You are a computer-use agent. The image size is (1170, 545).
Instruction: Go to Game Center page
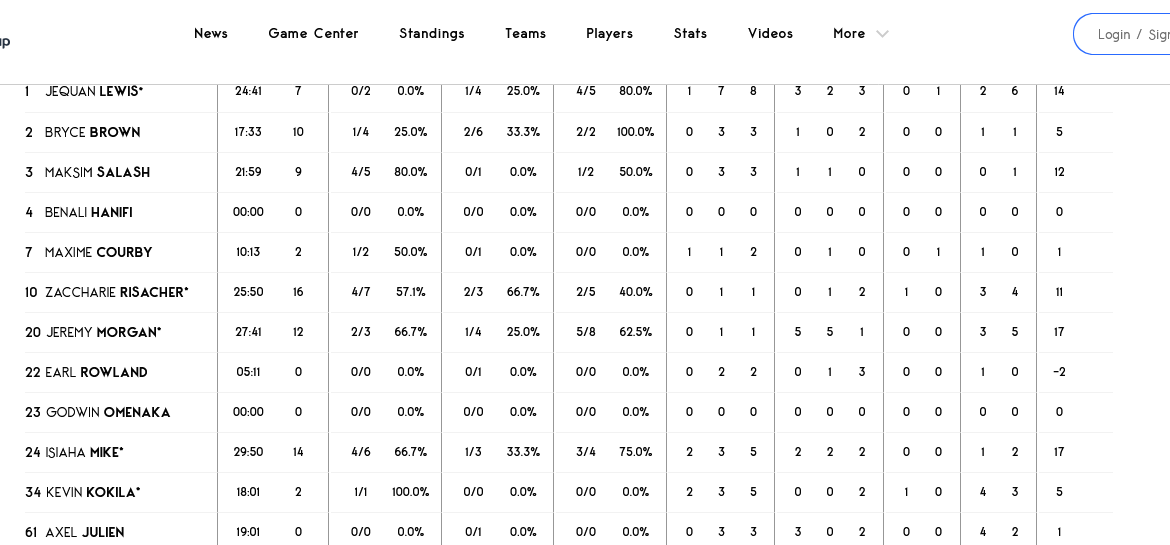click(x=313, y=33)
